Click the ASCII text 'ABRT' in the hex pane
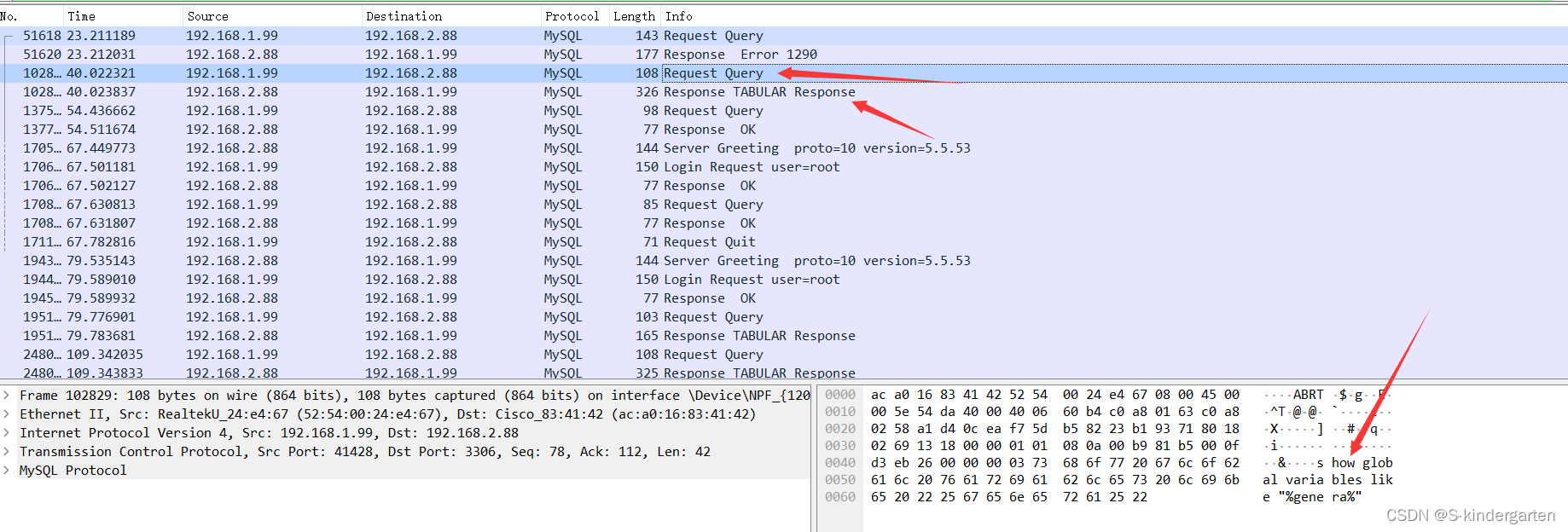The width and height of the screenshot is (1568, 532). 1309,395
